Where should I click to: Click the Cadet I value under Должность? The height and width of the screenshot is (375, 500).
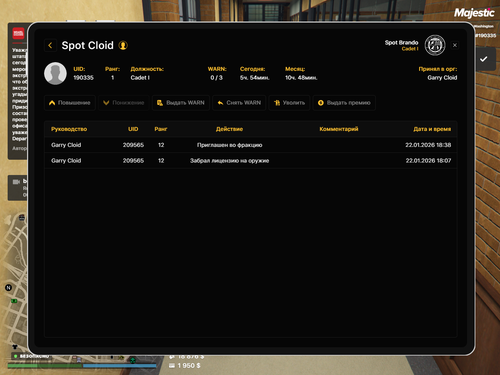click(140, 78)
